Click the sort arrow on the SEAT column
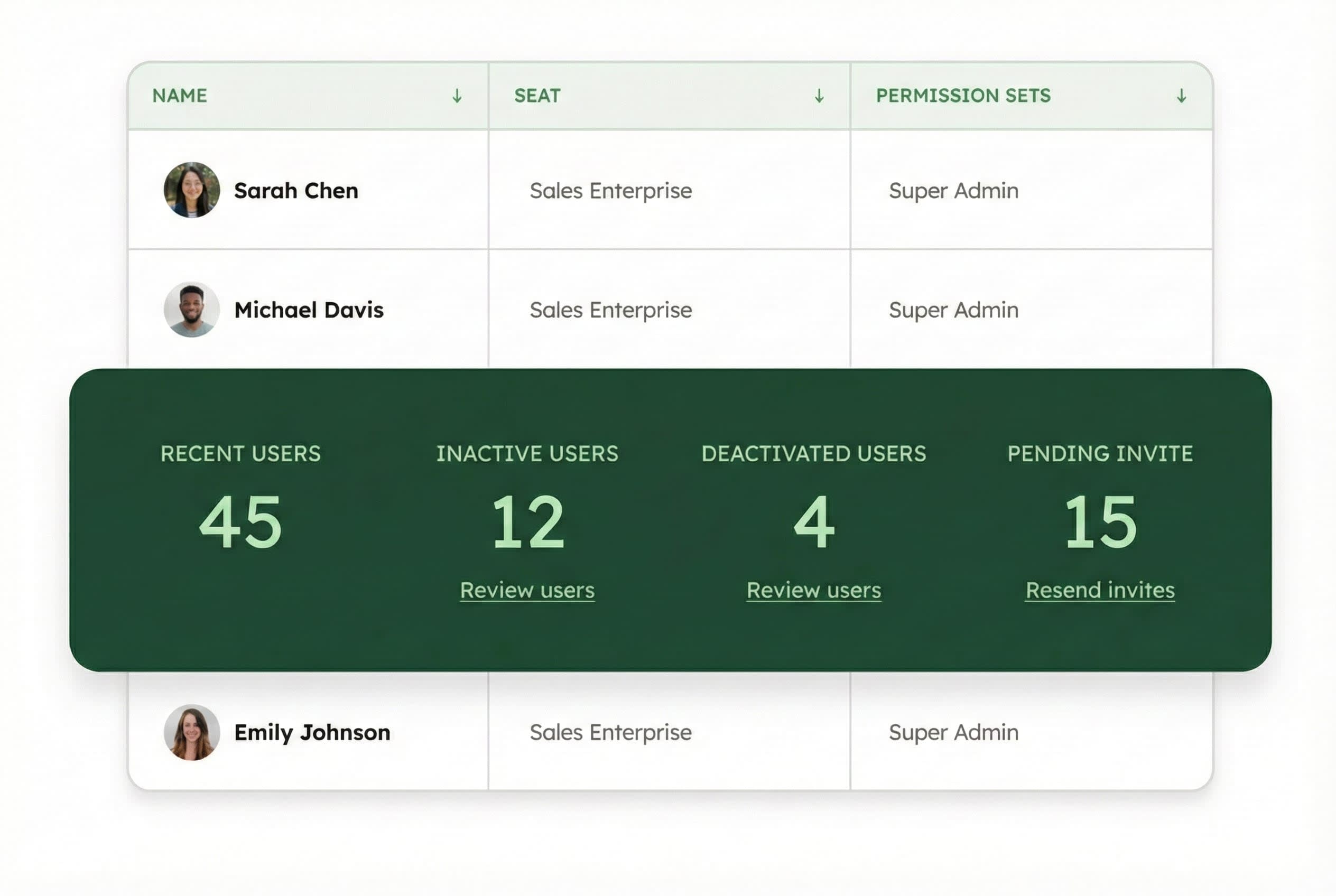 [819, 96]
